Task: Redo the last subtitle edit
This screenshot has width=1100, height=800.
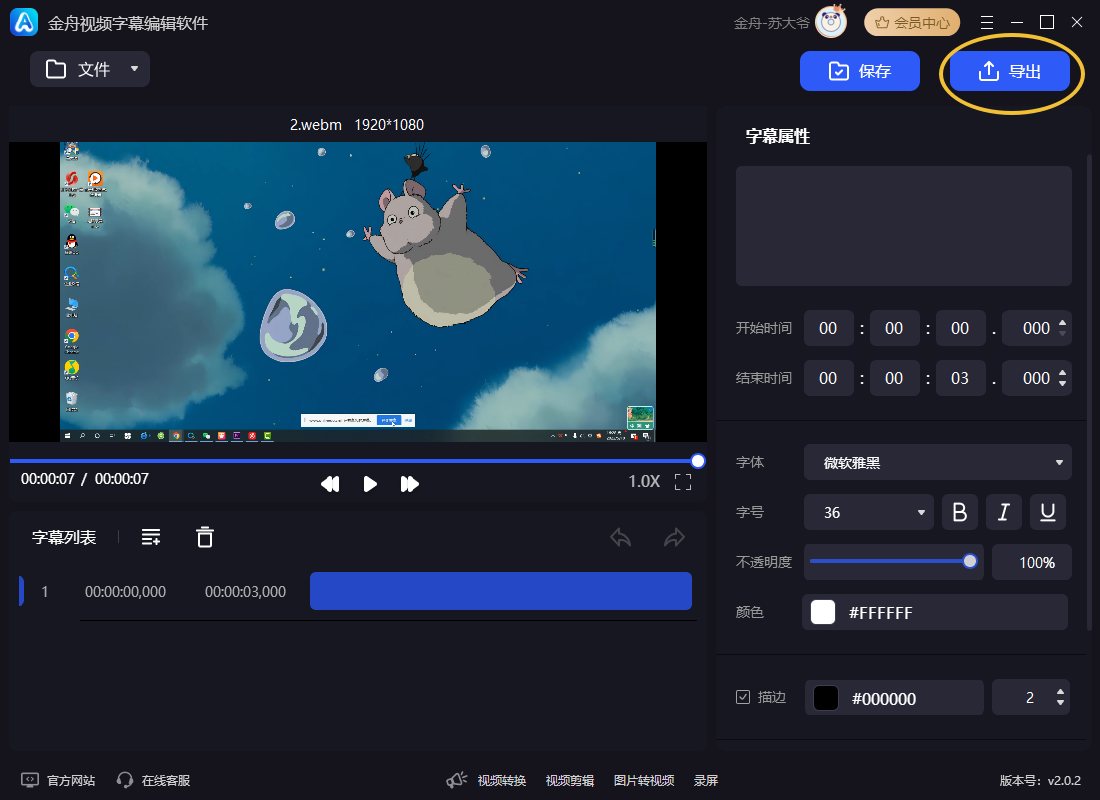Action: 674,538
